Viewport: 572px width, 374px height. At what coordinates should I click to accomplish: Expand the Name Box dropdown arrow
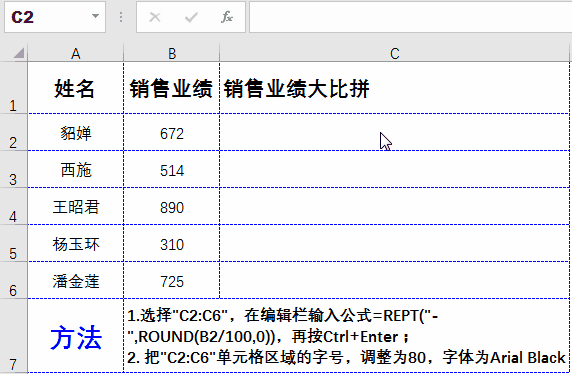click(x=95, y=16)
